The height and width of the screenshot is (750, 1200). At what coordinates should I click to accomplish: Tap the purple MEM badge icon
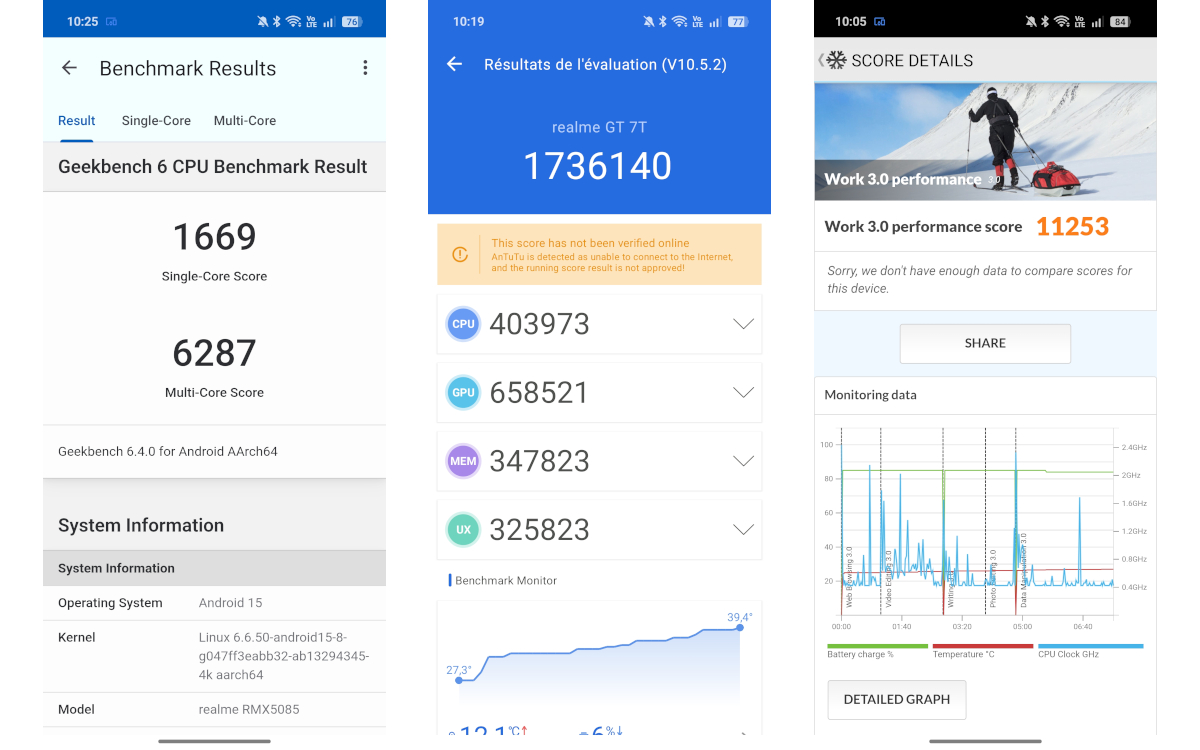point(463,461)
